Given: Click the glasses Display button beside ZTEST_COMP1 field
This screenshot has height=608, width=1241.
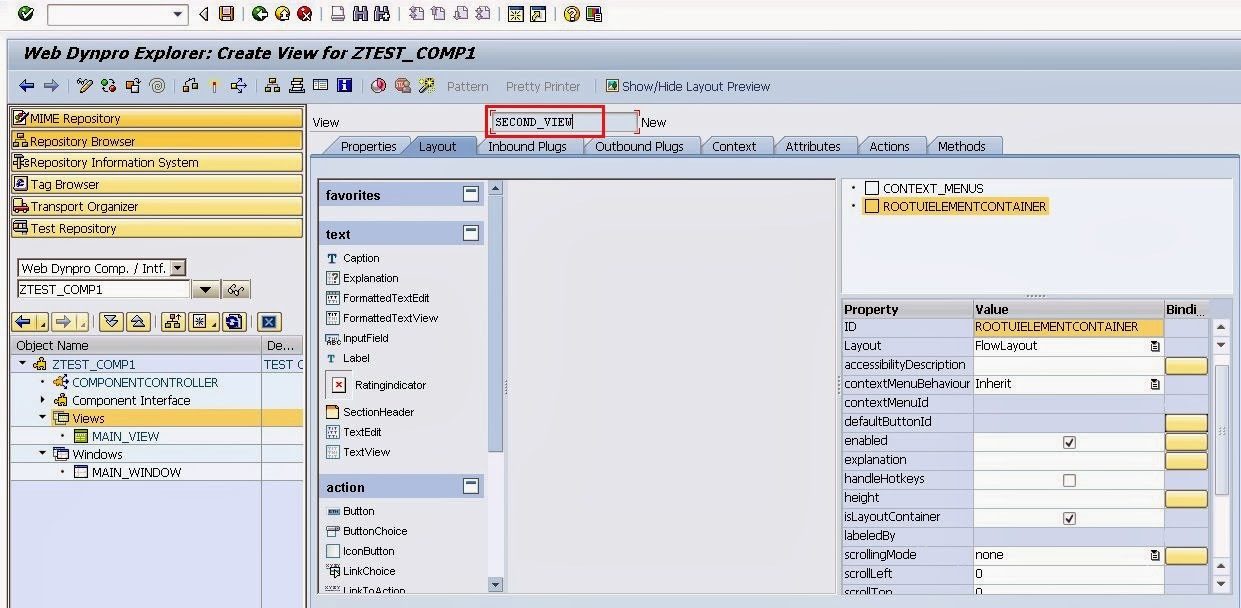Looking at the screenshot, I should (x=236, y=290).
